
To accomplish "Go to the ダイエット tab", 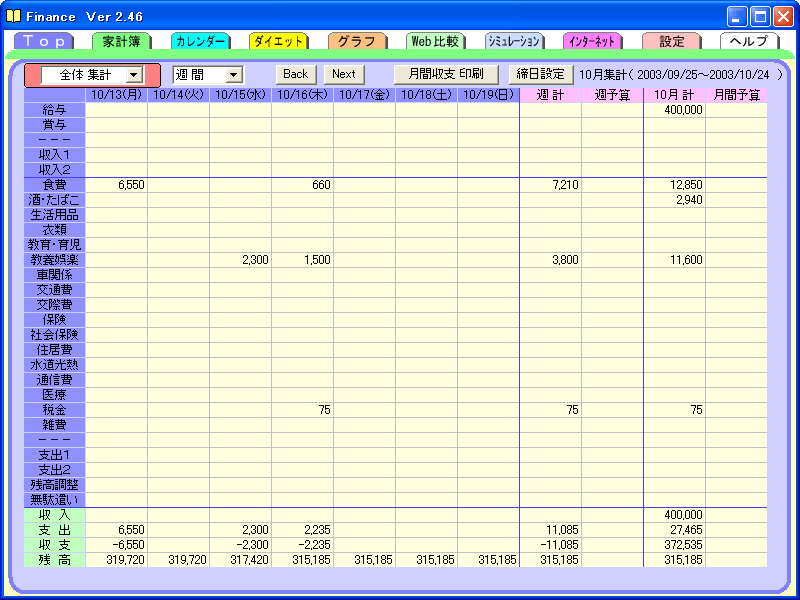I will [x=279, y=41].
